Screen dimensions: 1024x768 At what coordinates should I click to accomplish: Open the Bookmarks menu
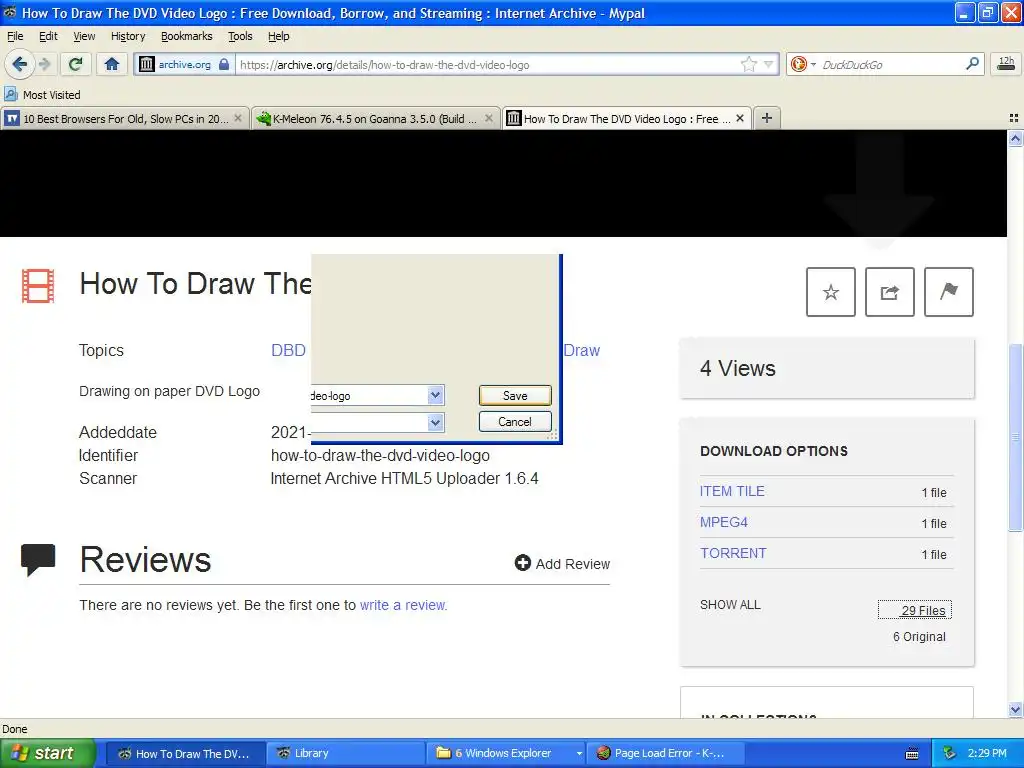click(187, 36)
